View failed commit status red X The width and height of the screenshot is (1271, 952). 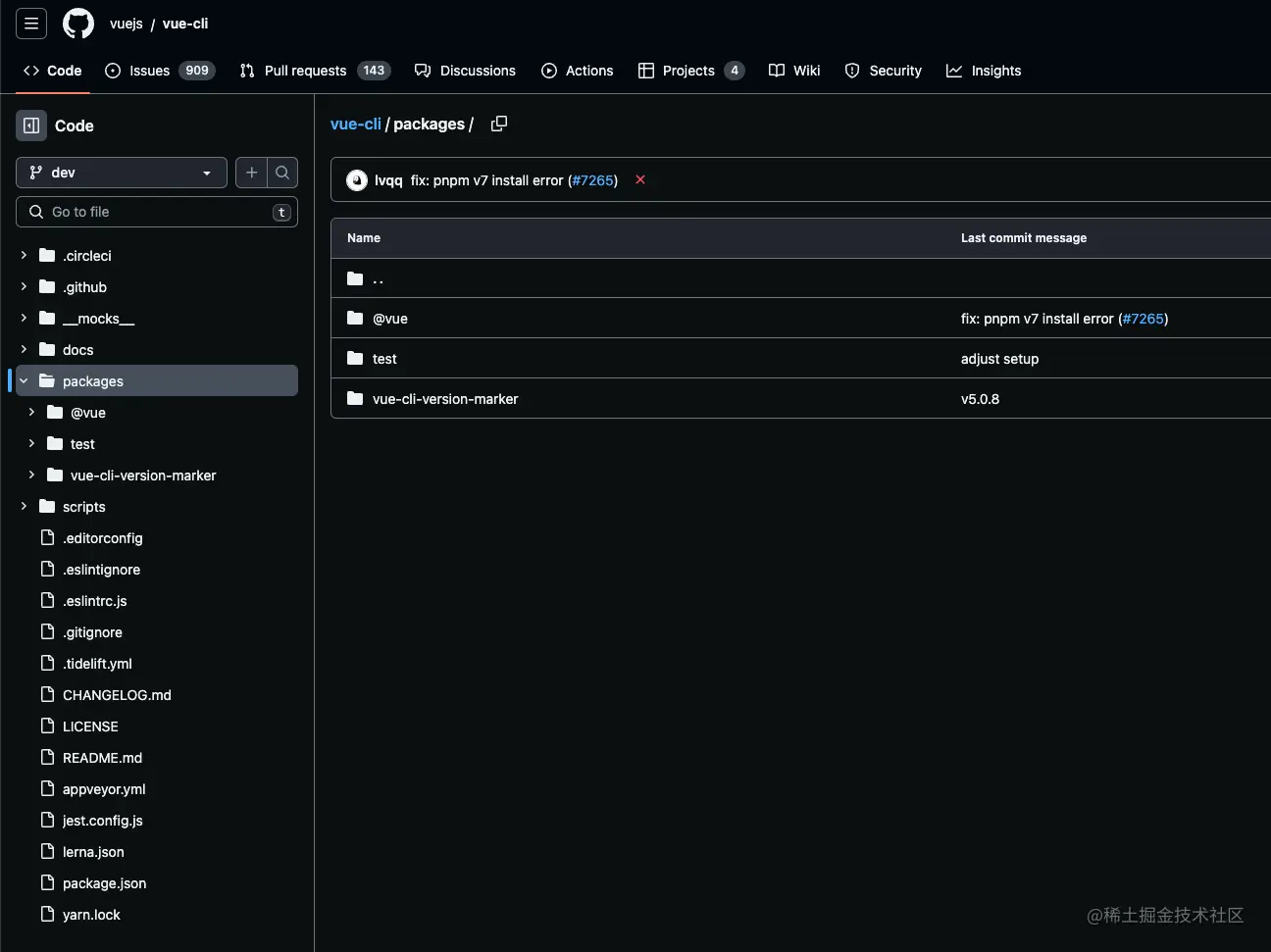pyautogui.click(x=640, y=179)
